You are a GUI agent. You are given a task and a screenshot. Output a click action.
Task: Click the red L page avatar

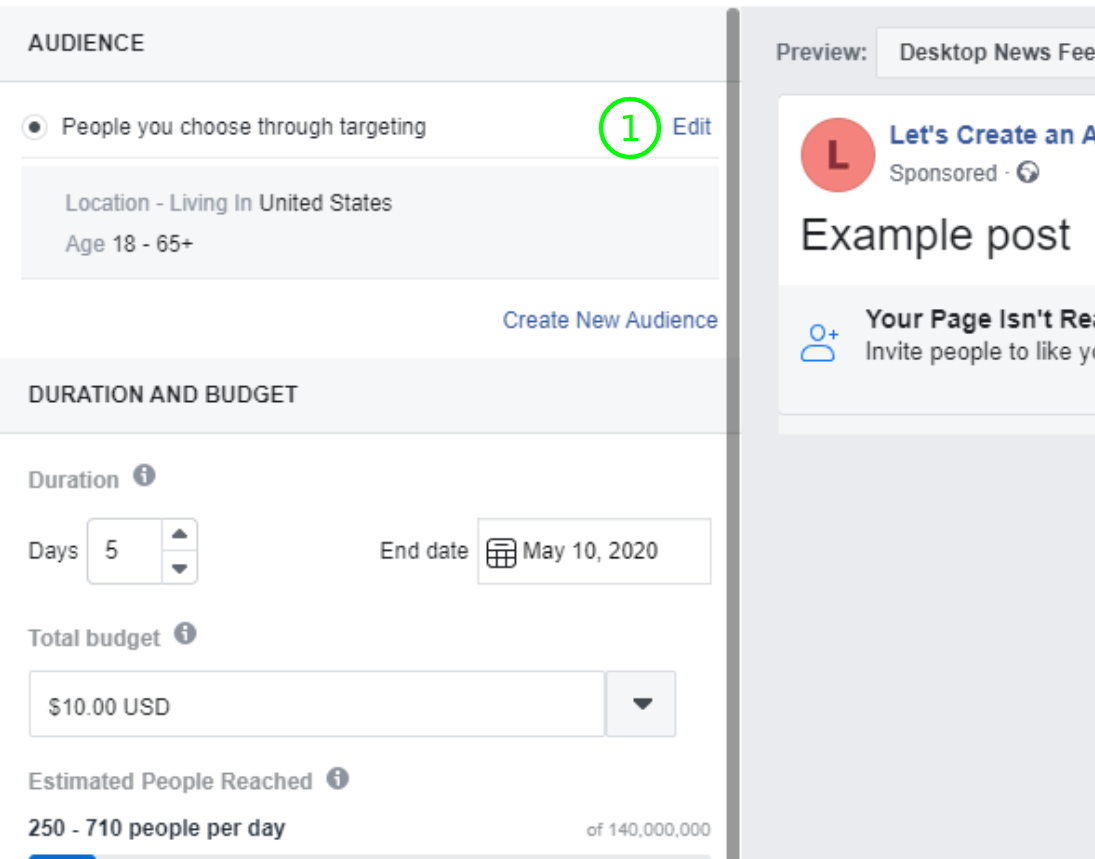pos(838,154)
